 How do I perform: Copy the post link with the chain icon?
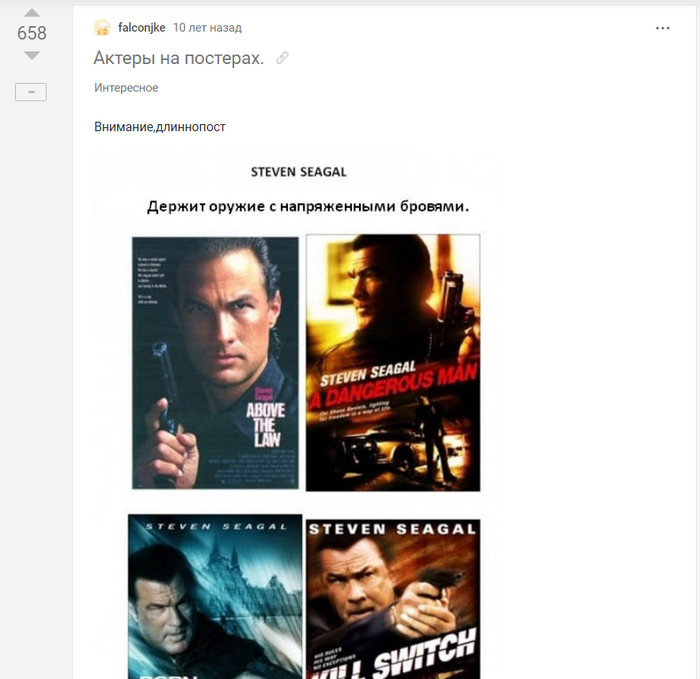click(282, 58)
